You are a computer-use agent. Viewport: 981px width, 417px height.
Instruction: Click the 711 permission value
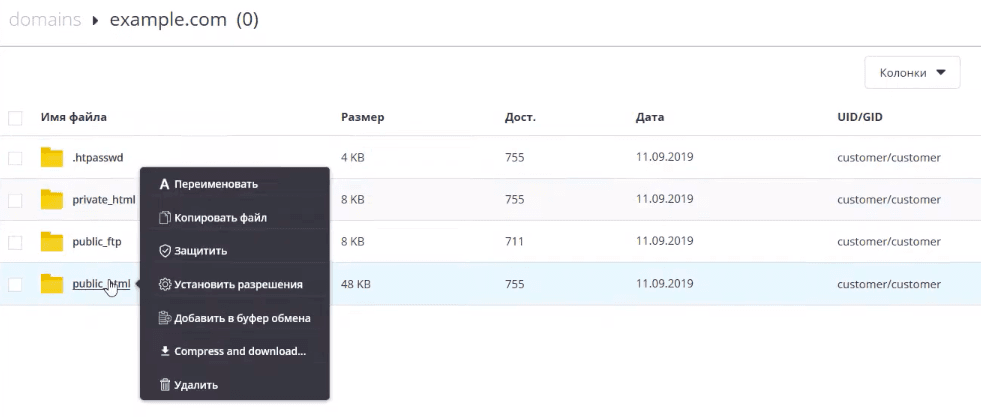[x=514, y=241]
